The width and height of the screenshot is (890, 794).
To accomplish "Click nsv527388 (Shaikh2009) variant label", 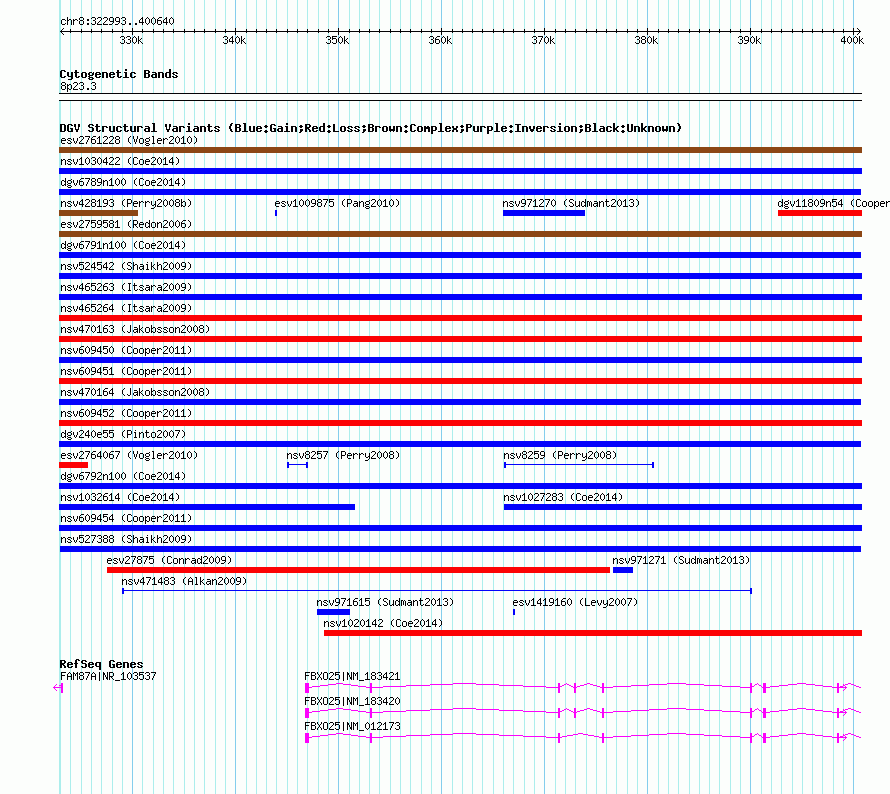I will 126,539.
